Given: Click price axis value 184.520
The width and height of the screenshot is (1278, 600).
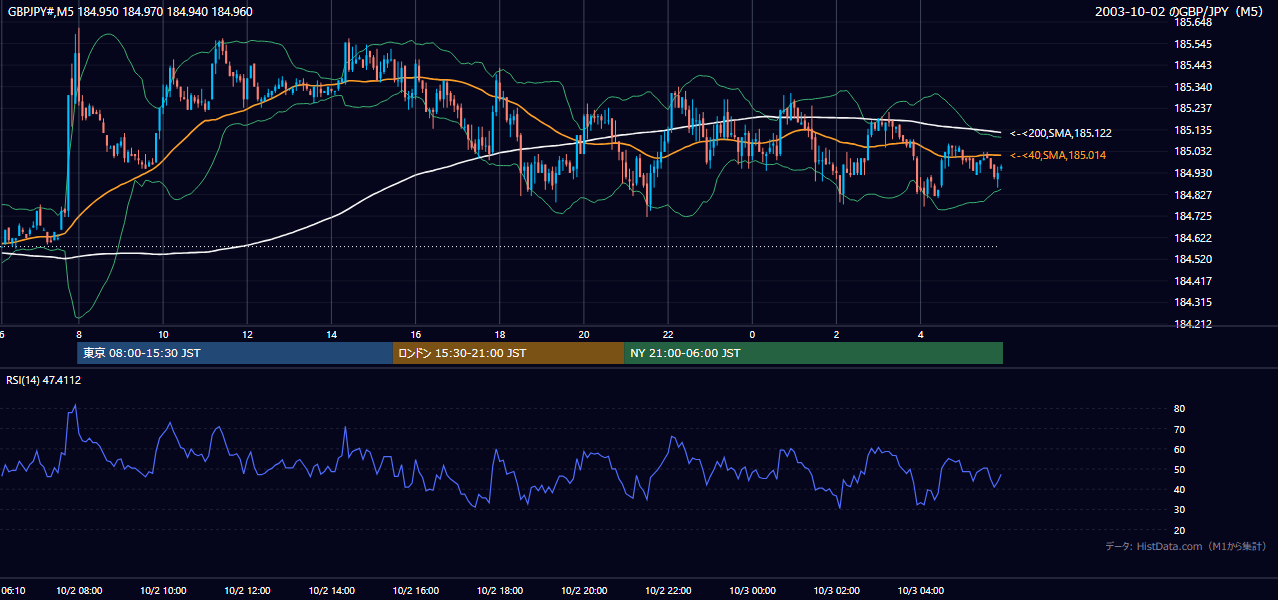Looking at the screenshot, I should tap(1193, 259).
